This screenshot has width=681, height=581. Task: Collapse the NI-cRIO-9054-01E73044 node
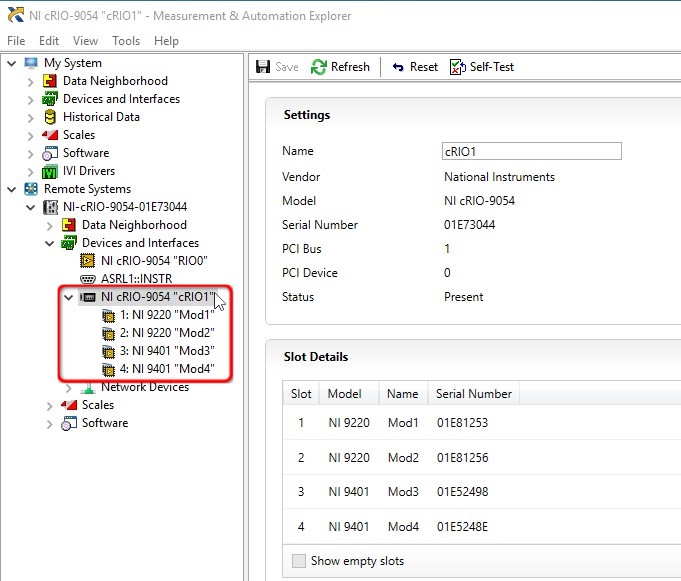30,208
